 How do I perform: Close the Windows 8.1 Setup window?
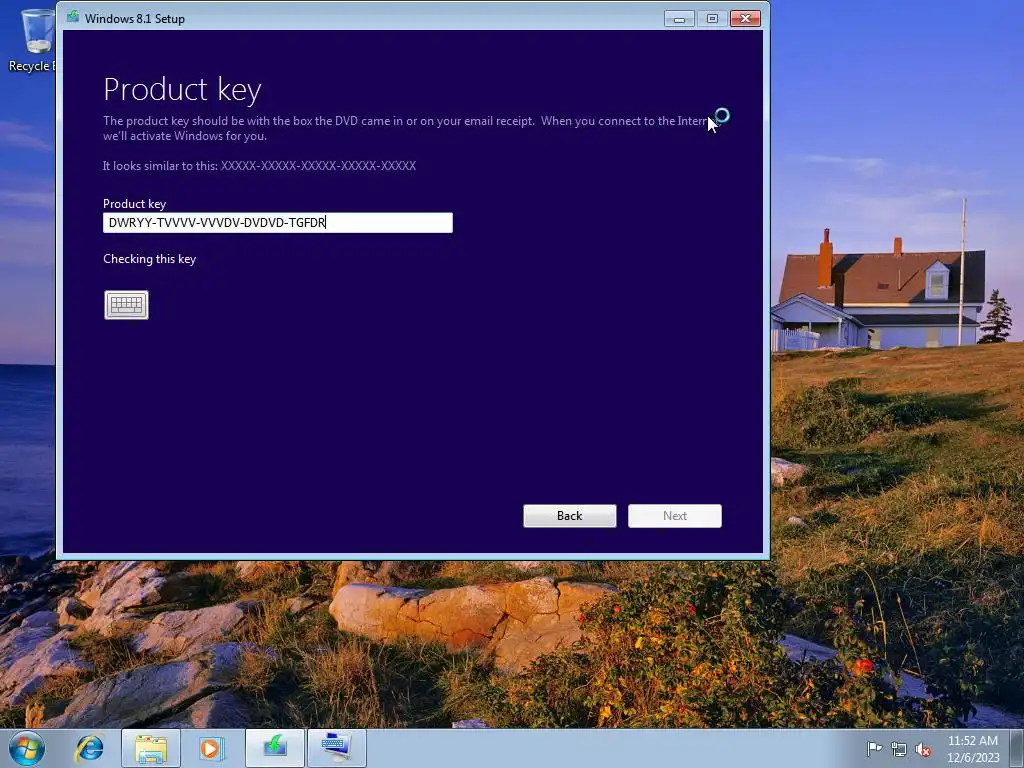point(745,19)
